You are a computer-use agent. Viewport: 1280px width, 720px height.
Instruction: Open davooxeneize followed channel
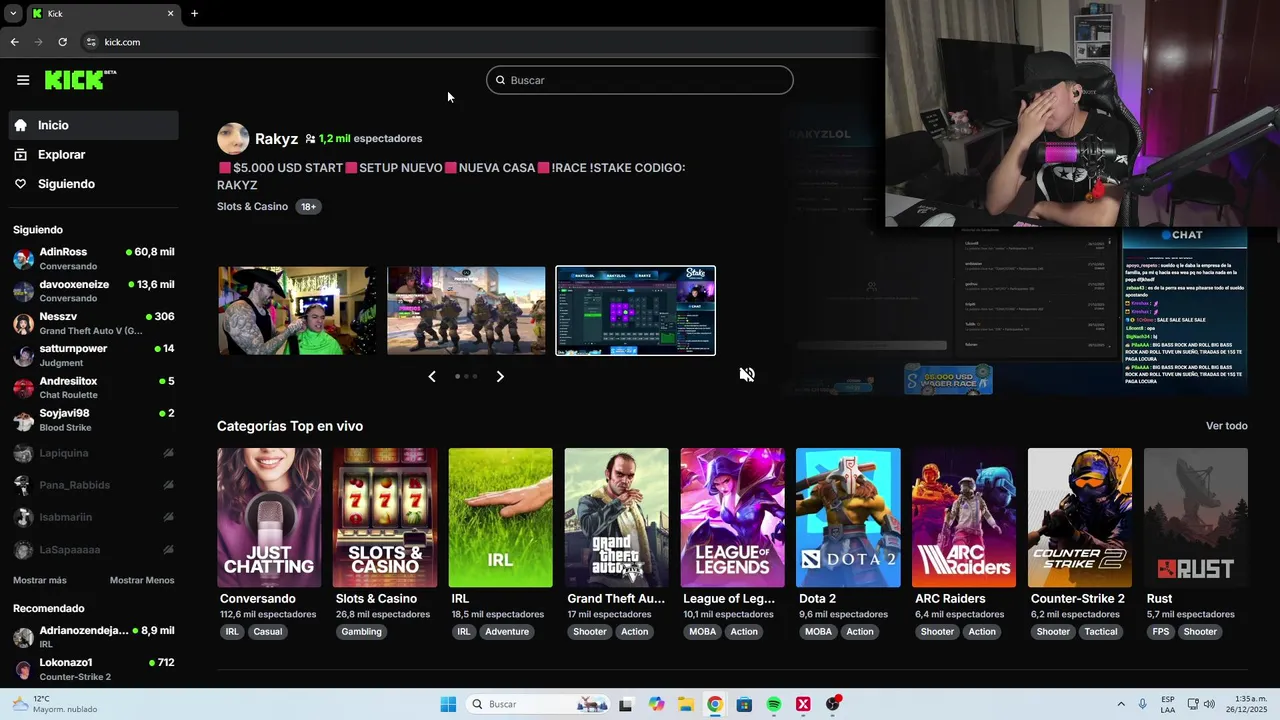pos(94,291)
